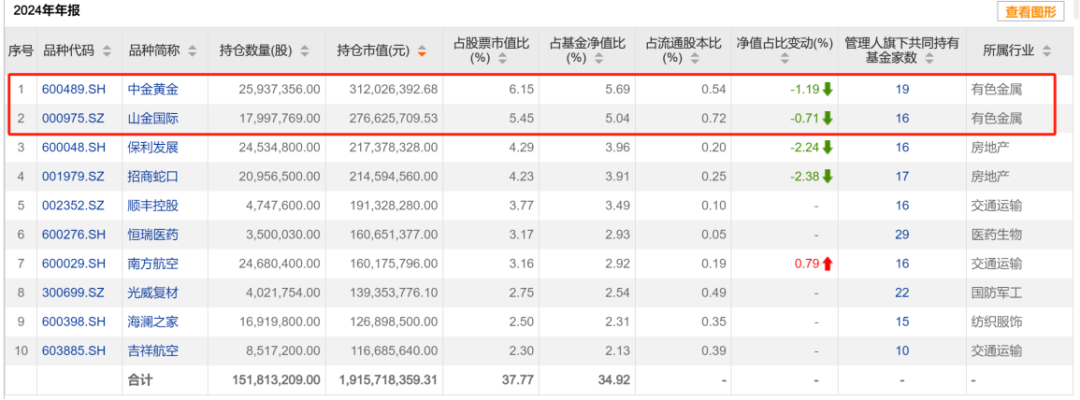Screen dimensions: 1080x400
Task: Select 纺织服饰 industry cell
Action: (x=996, y=322)
